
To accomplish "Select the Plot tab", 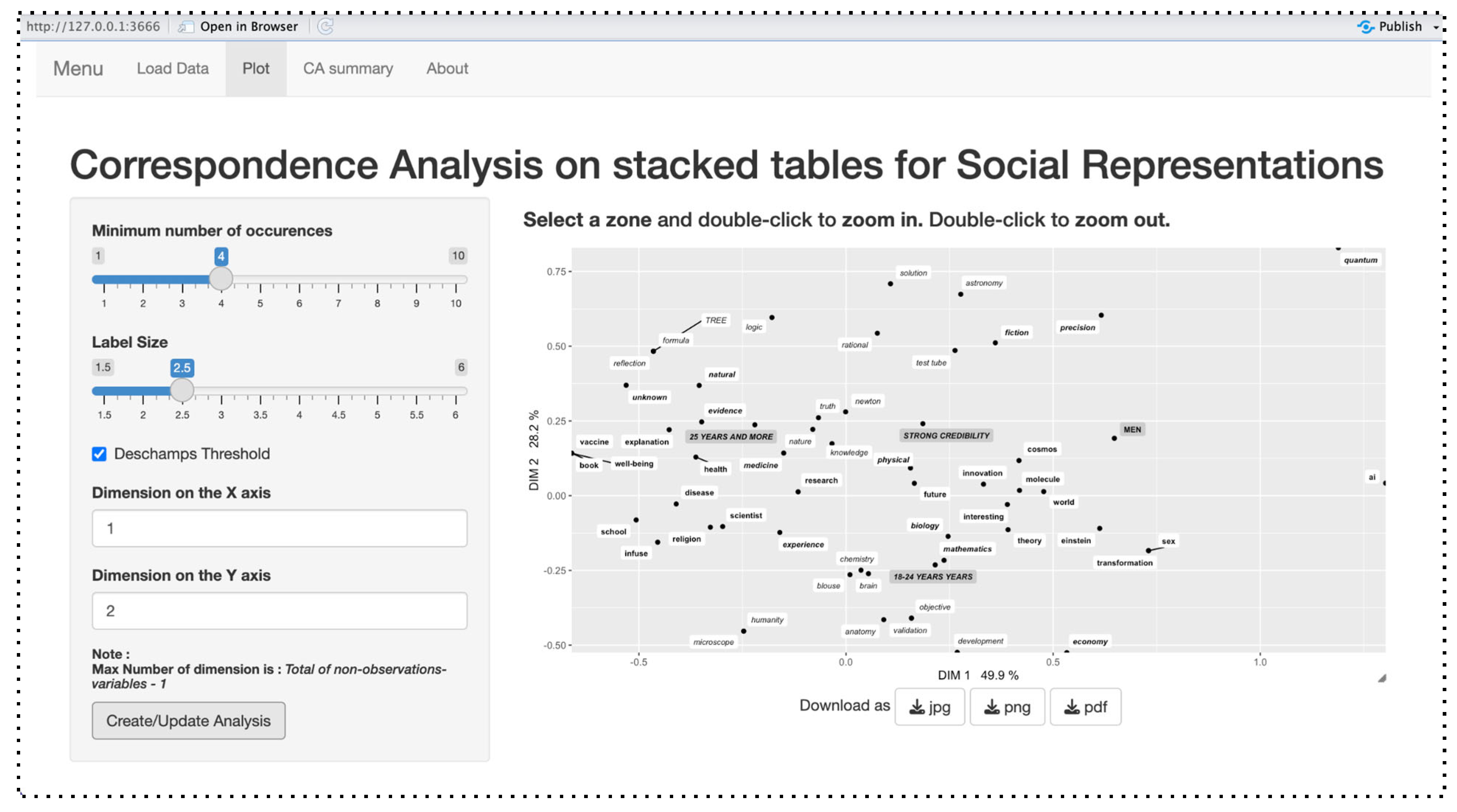I will [x=256, y=68].
